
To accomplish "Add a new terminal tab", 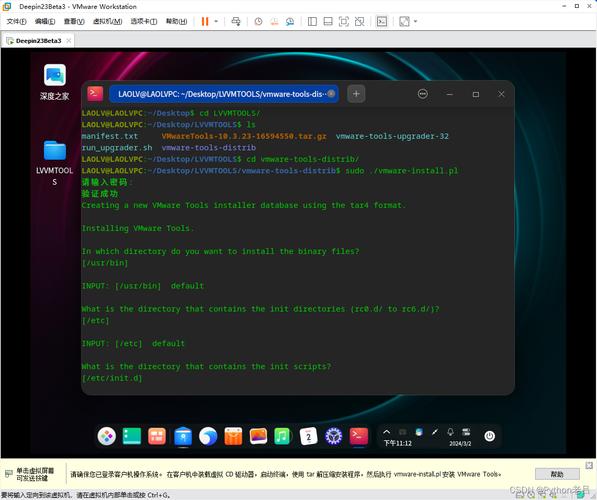I will (356, 94).
